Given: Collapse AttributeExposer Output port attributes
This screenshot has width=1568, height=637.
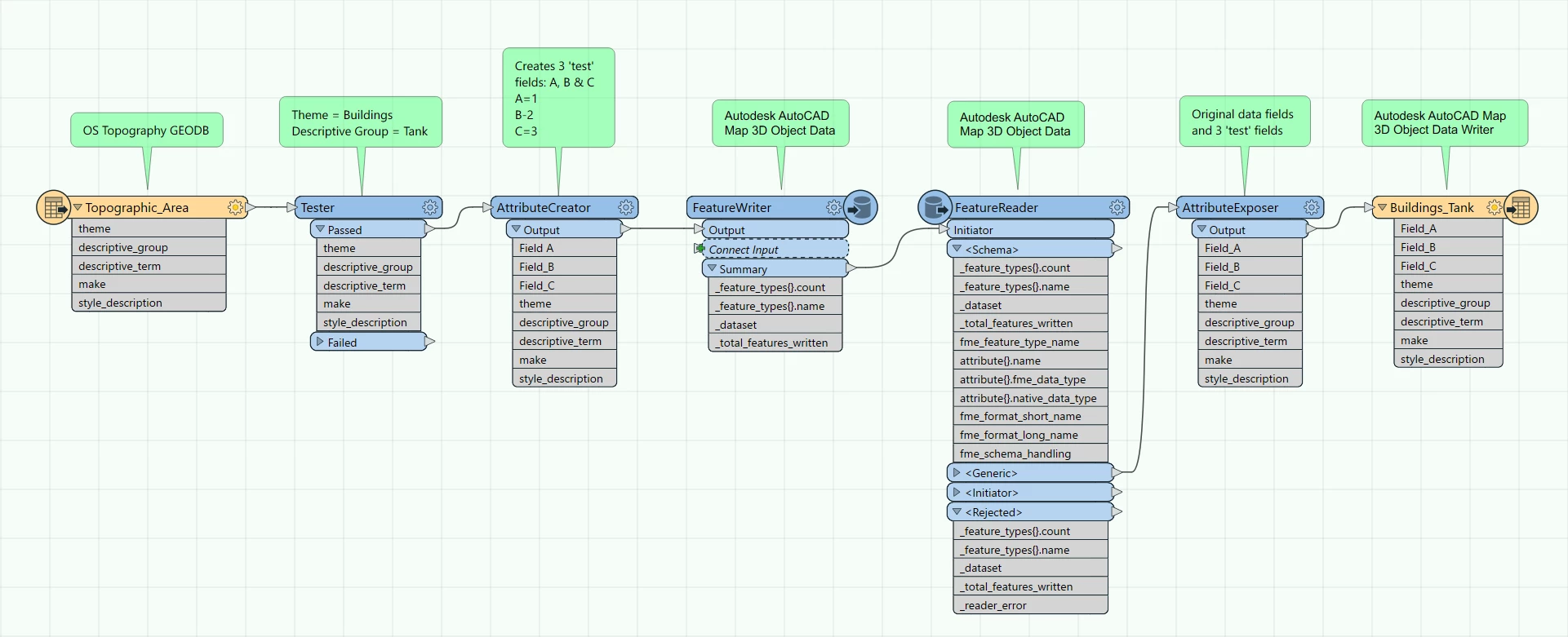Looking at the screenshot, I should coord(1202,229).
